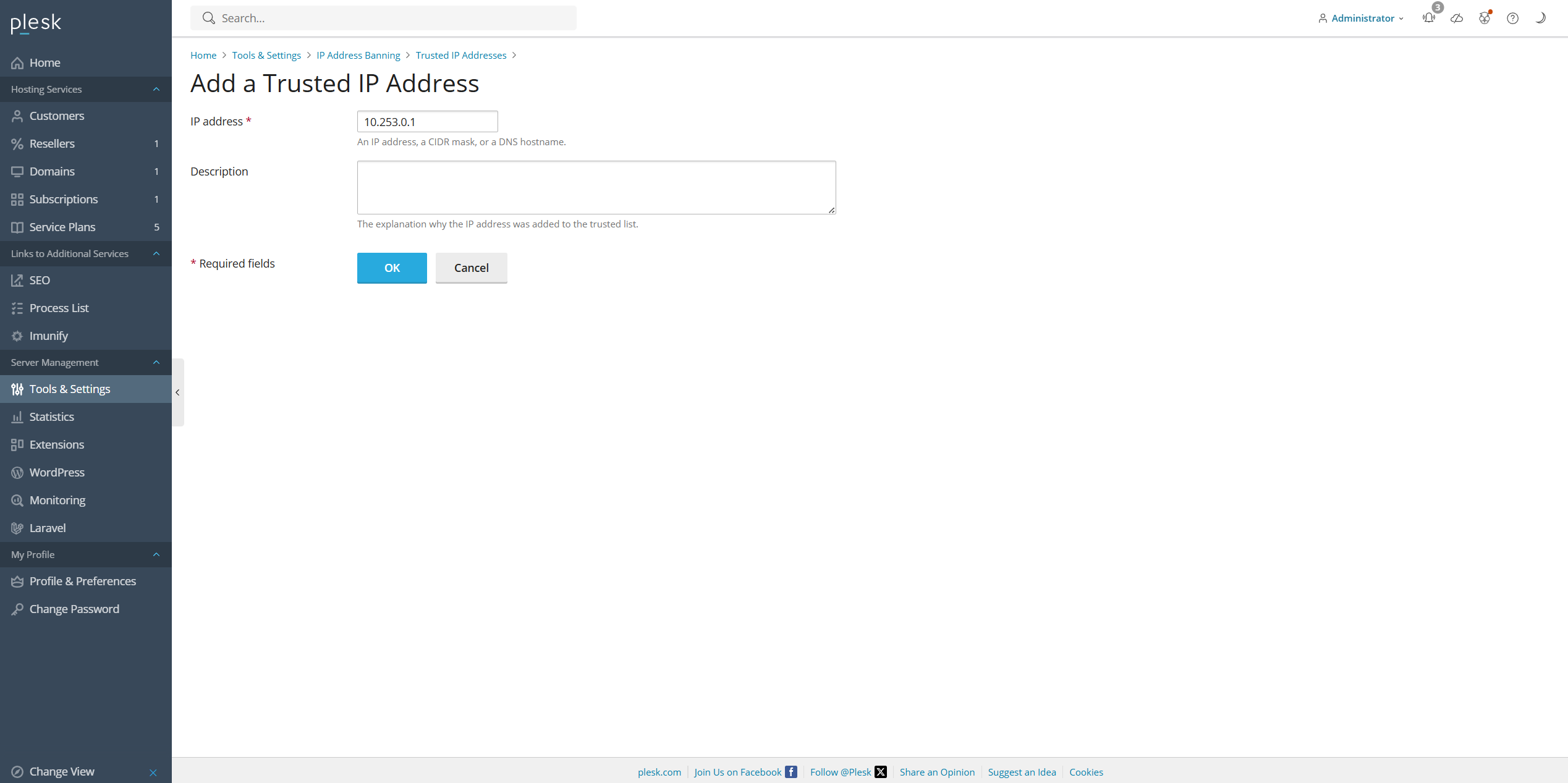Image resolution: width=1568 pixels, height=783 pixels.
Task: Click the Resellers percent icon
Action: click(17, 144)
